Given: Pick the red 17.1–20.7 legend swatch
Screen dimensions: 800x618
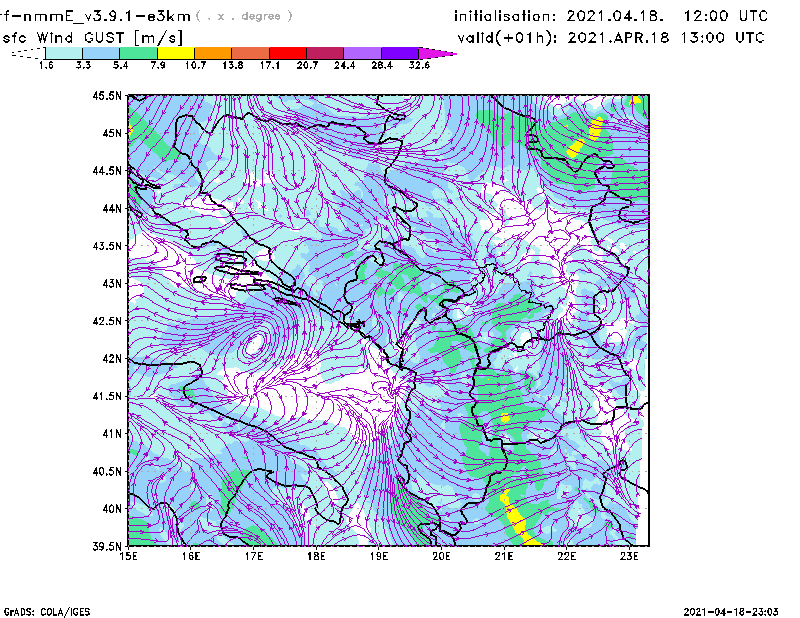Looking at the screenshot, I should tap(288, 53).
